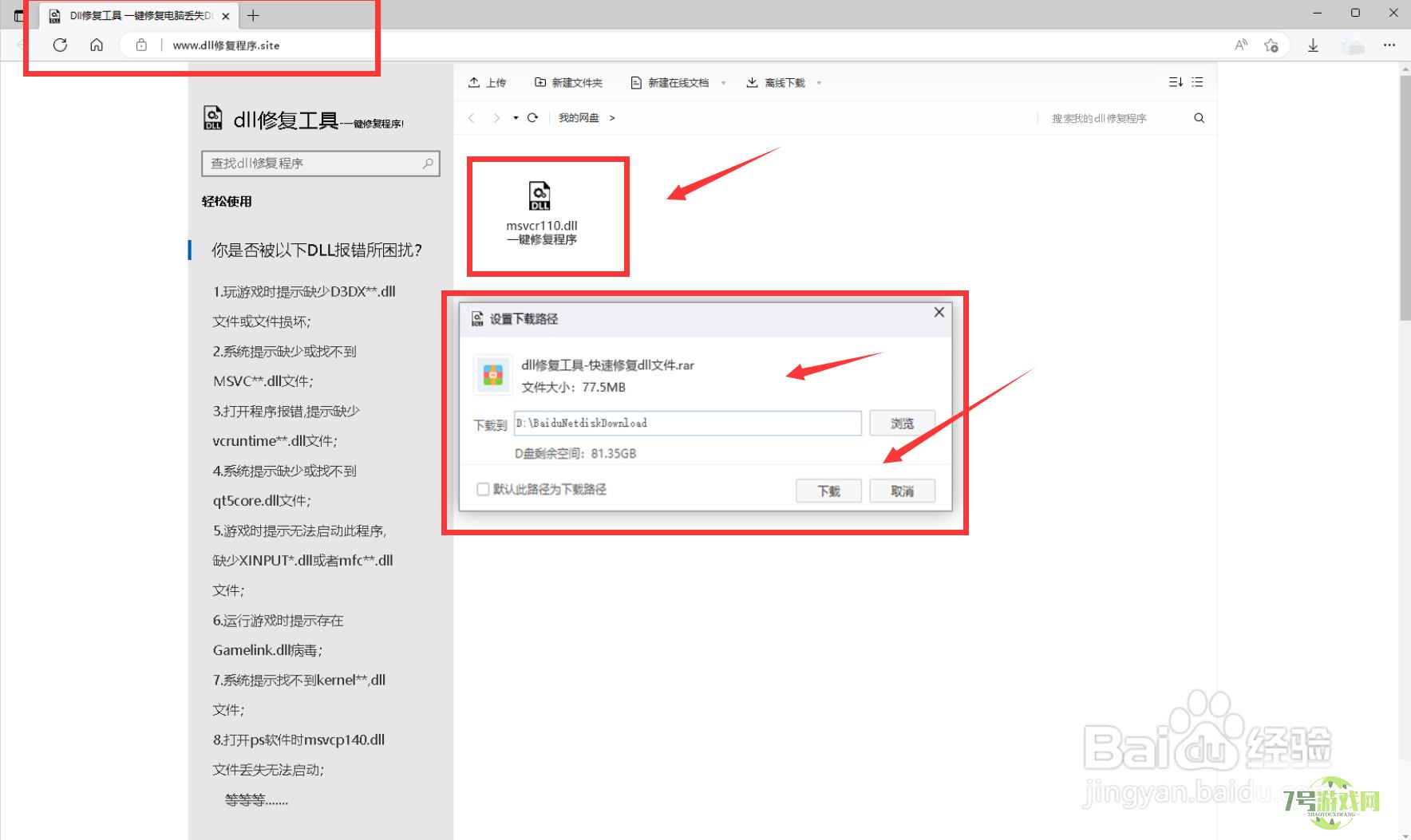The height and width of the screenshot is (840, 1411).
Task: Select msvcr110.dll 一键修复程序 file
Action: click(542, 213)
